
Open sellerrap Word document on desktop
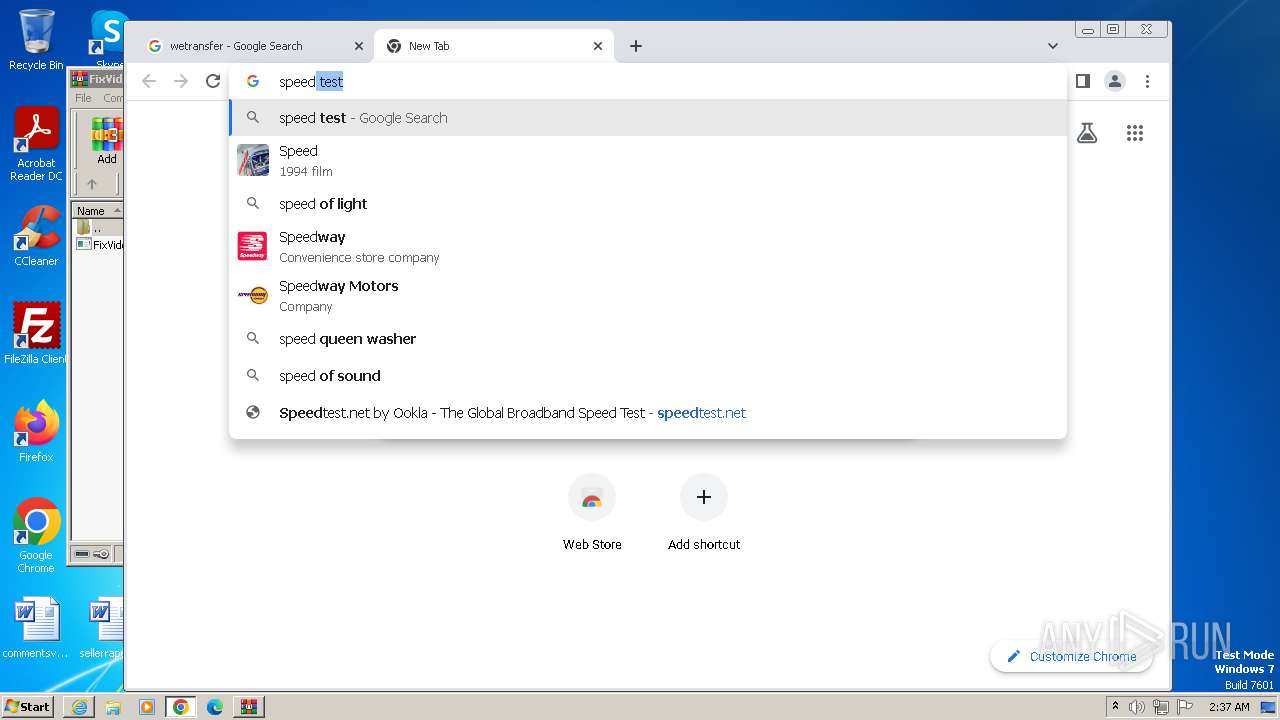click(104, 628)
